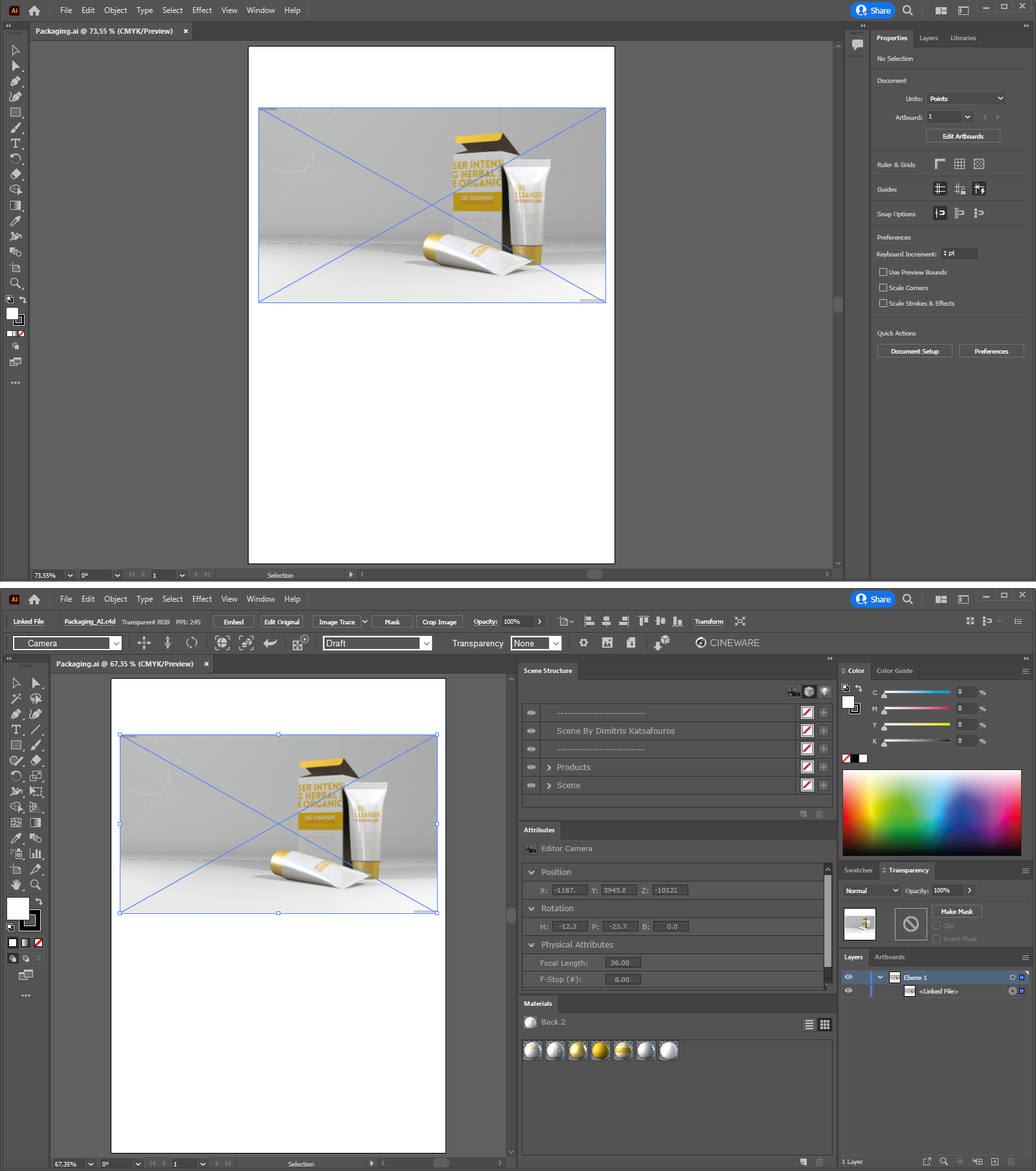Switch materials panel to grid view icon
Viewport: 1036px width, 1171px height.
pos(825,1025)
